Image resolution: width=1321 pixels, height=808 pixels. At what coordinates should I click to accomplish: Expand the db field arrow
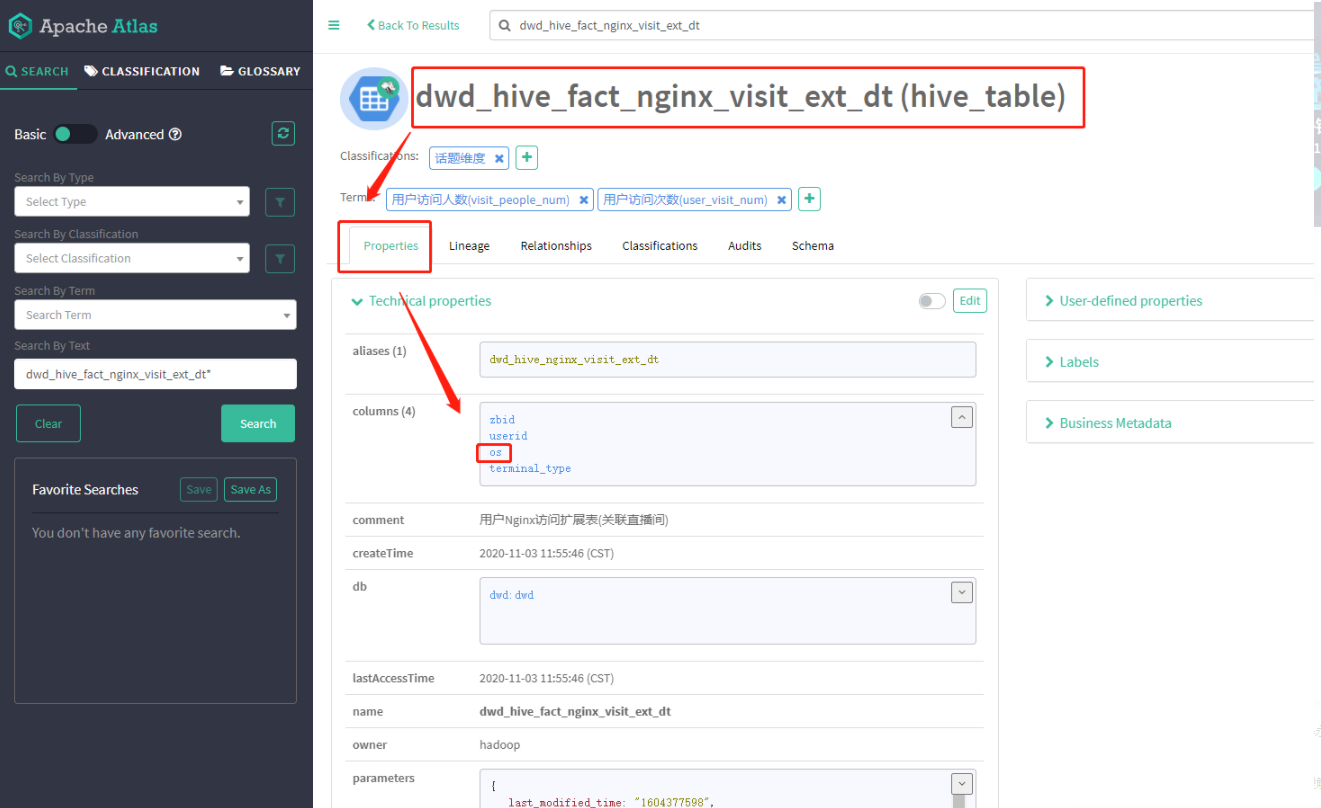click(962, 592)
